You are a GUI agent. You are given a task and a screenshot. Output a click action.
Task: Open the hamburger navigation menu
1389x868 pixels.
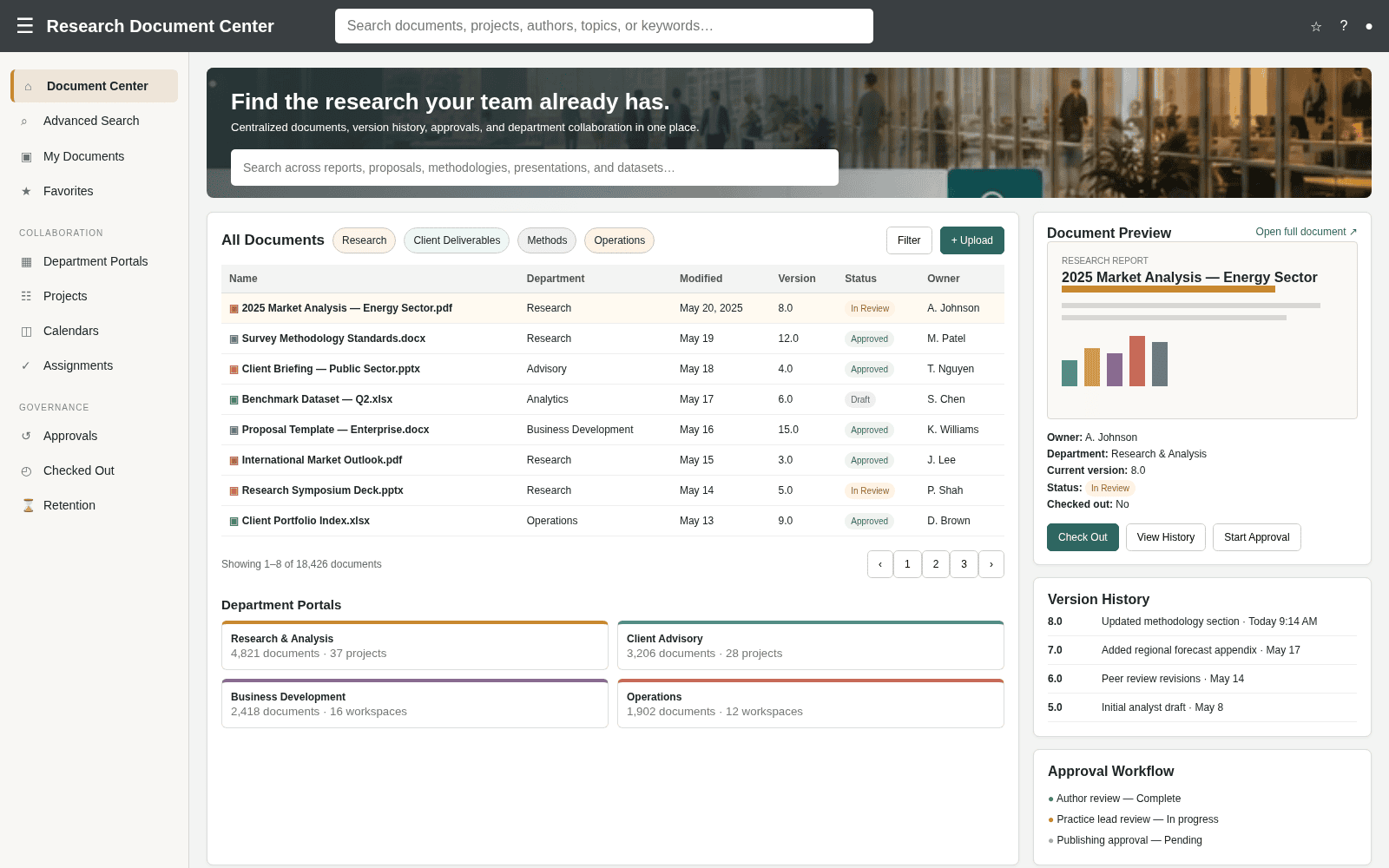(25, 26)
